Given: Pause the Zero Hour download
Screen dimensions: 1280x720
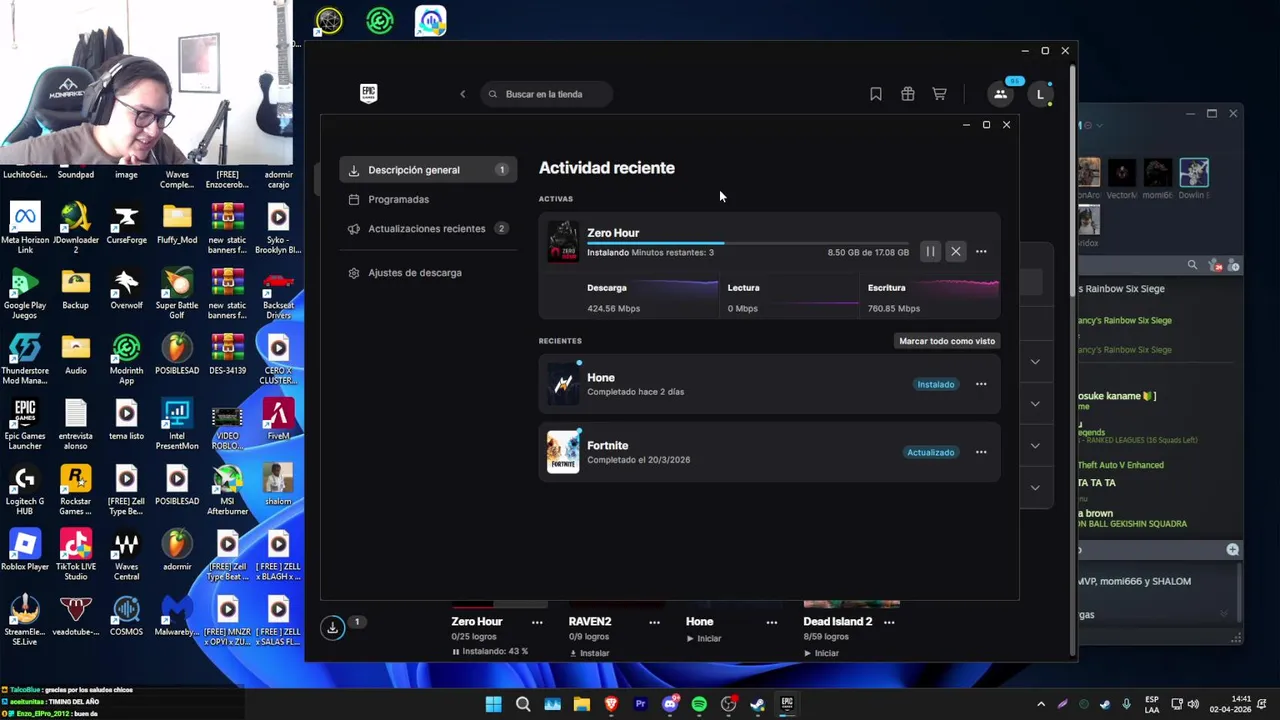Looking at the screenshot, I should (930, 252).
